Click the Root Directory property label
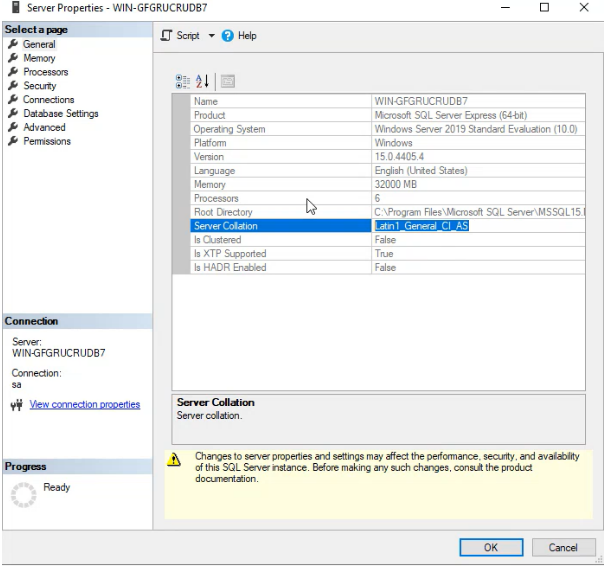This screenshot has width=606, height=568. click(223, 213)
